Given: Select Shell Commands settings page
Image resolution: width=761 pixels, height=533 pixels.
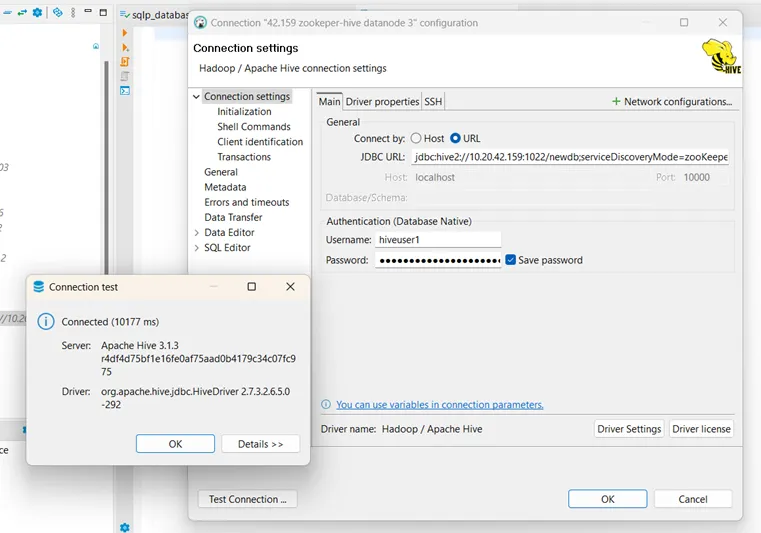Looking at the screenshot, I should click(254, 127).
